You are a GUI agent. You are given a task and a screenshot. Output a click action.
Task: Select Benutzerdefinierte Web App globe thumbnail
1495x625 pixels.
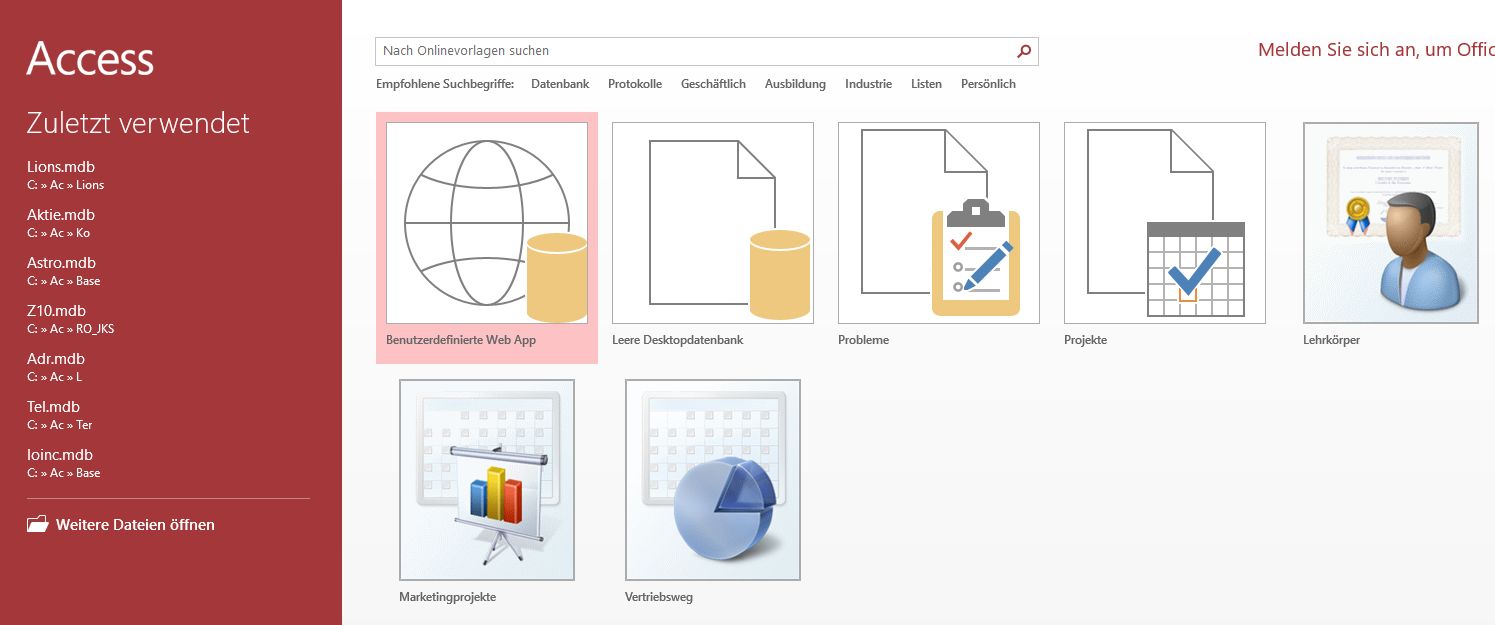(x=487, y=223)
